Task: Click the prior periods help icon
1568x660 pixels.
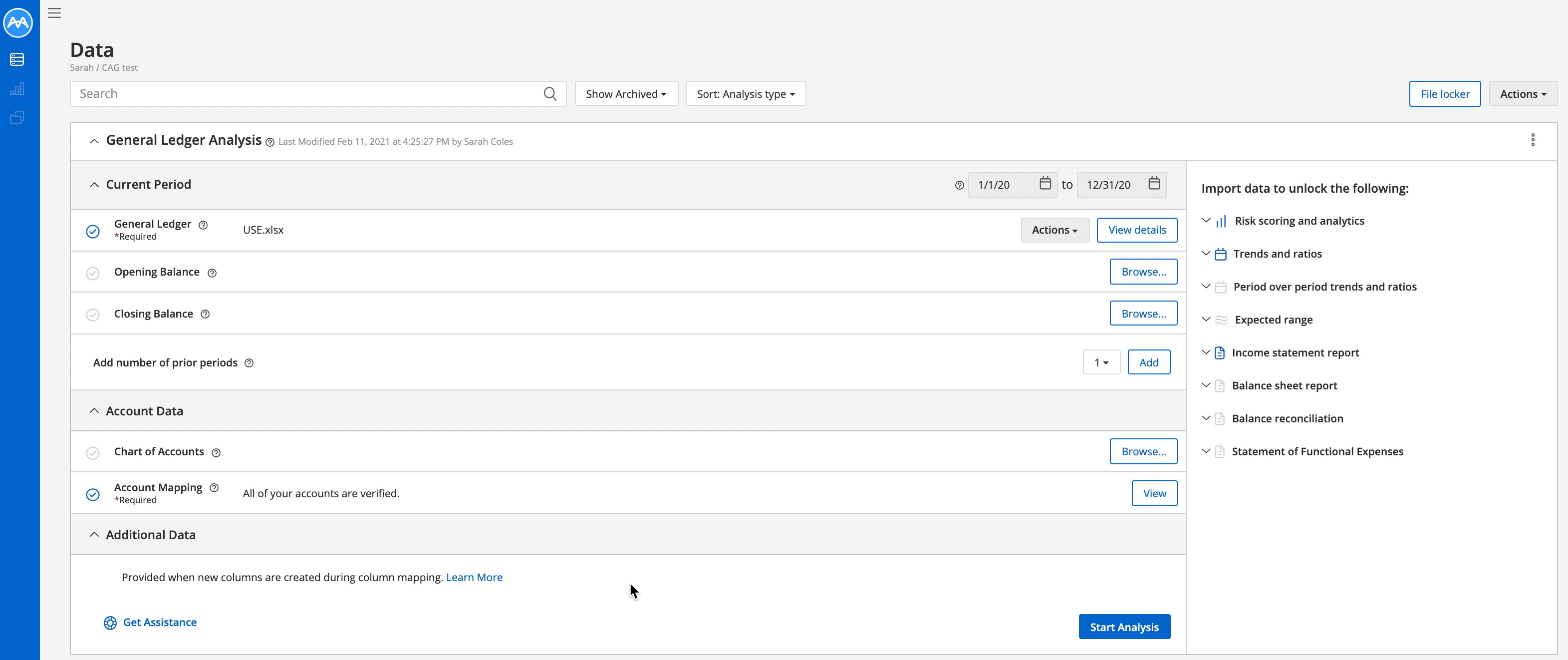Action: tap(249, 363)
